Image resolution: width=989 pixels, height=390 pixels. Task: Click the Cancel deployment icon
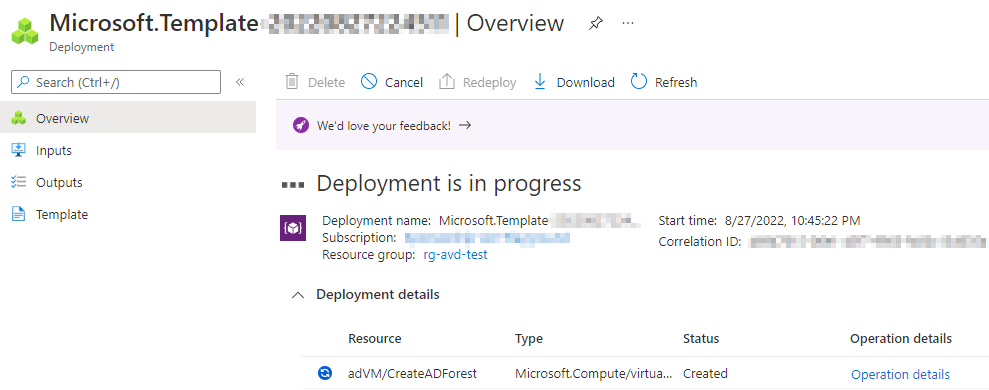[369, 82]
